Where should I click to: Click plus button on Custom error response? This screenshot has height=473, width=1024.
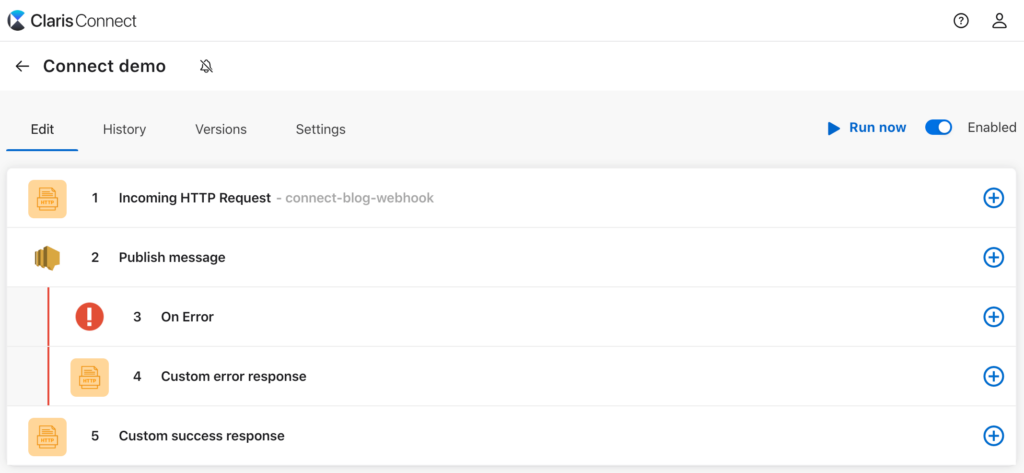(x=993, y=377)
